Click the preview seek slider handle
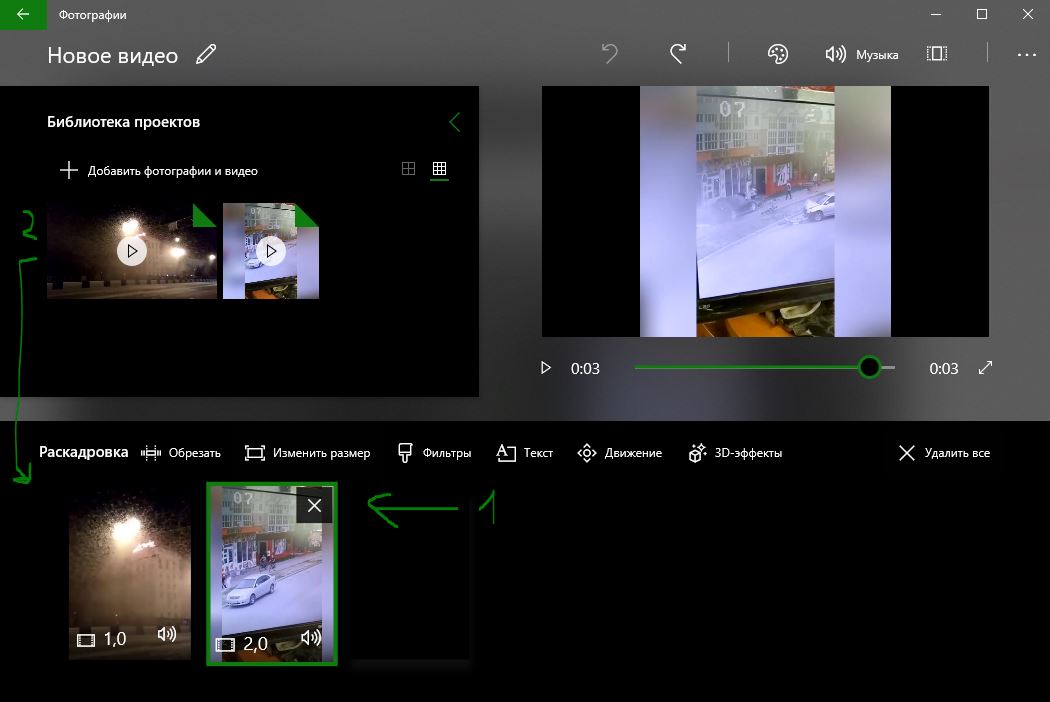This screenshot has height=702, width=1050. pyautogui.click(x=869, y=367)
